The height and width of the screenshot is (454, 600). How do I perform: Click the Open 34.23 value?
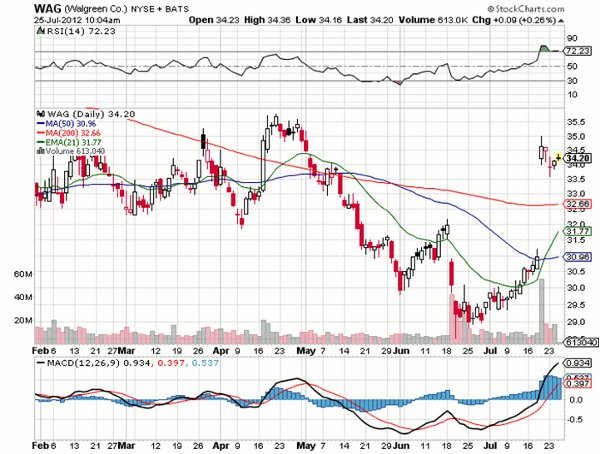click(x=215, y=20)
